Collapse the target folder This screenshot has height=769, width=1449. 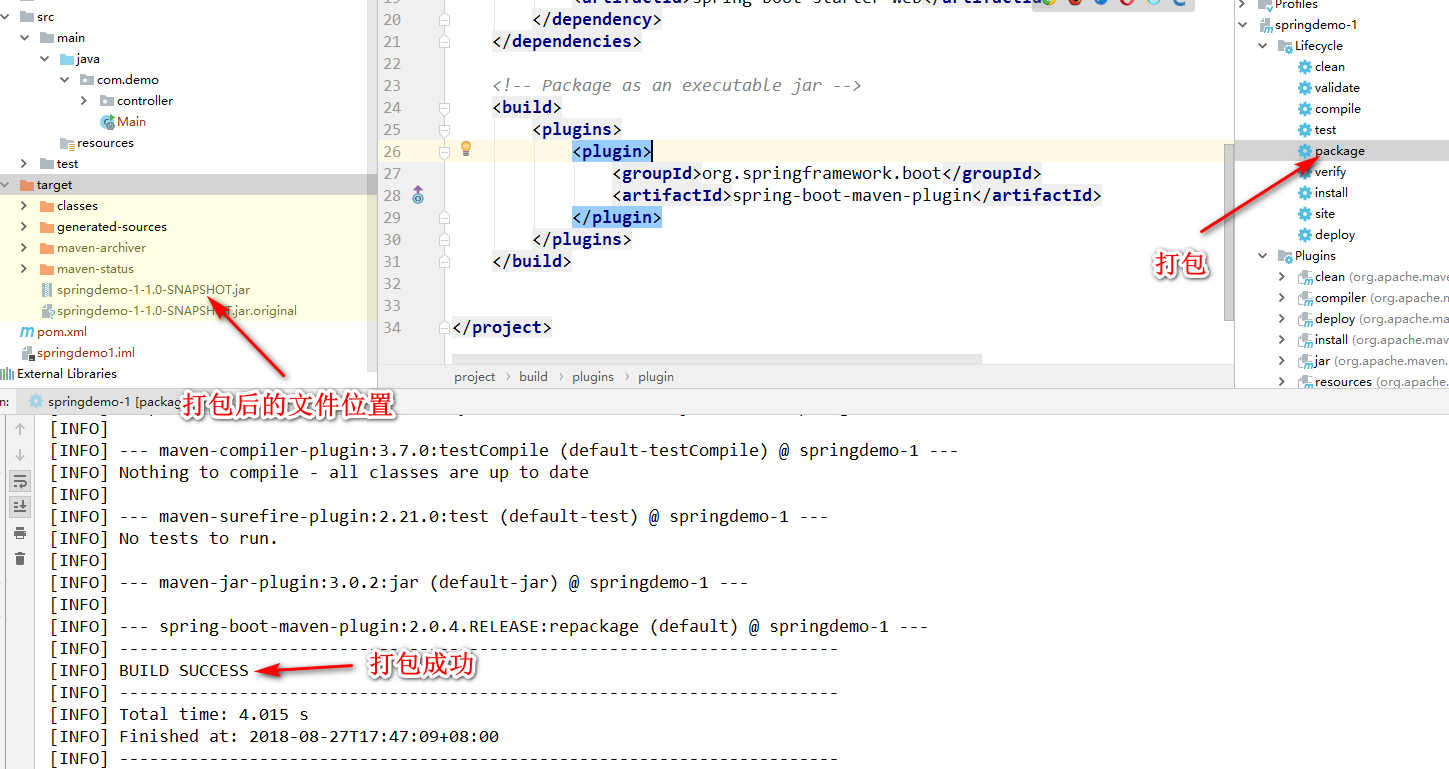click(x=4, y=185)
